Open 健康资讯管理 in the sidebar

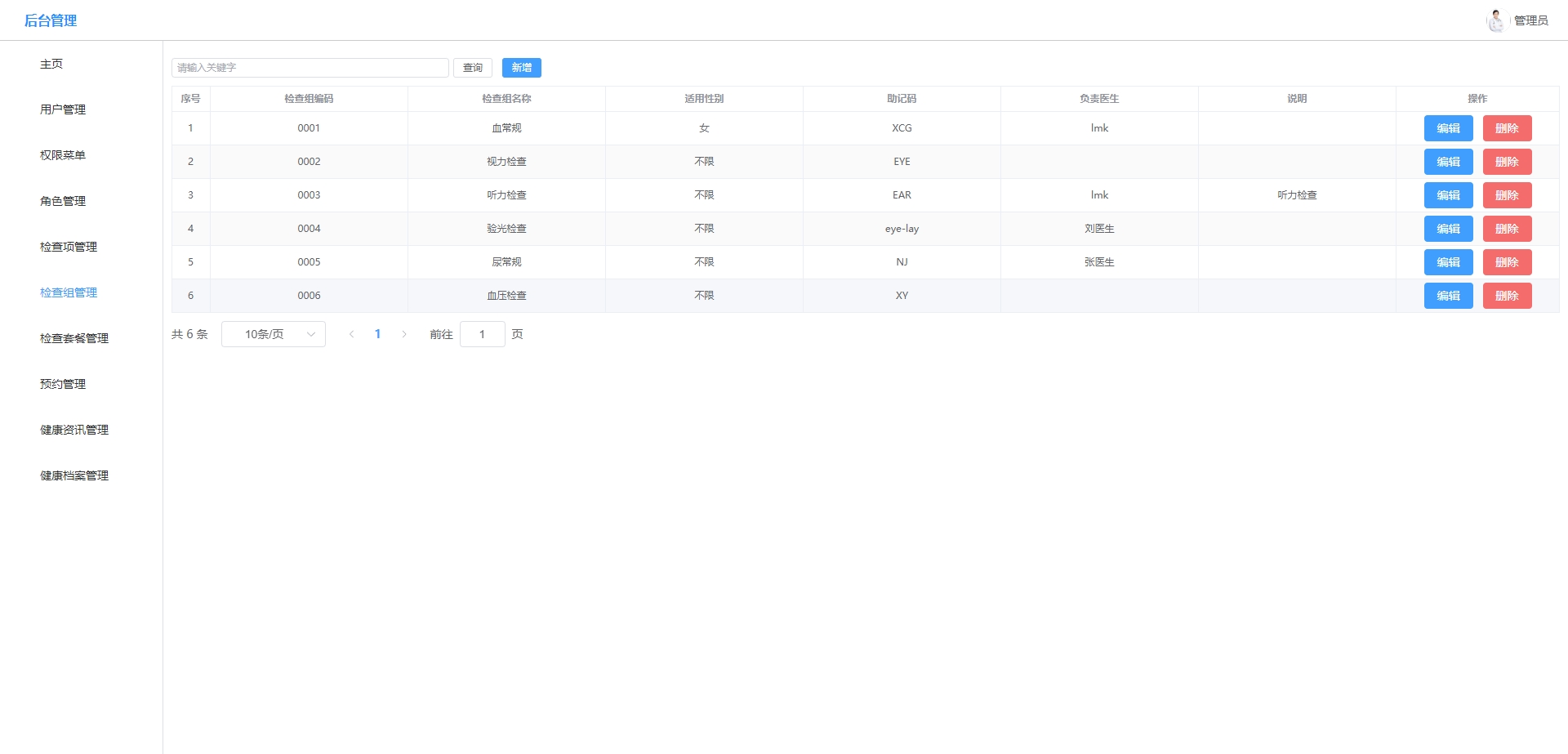pyautogui.click(x=74, y=430)
